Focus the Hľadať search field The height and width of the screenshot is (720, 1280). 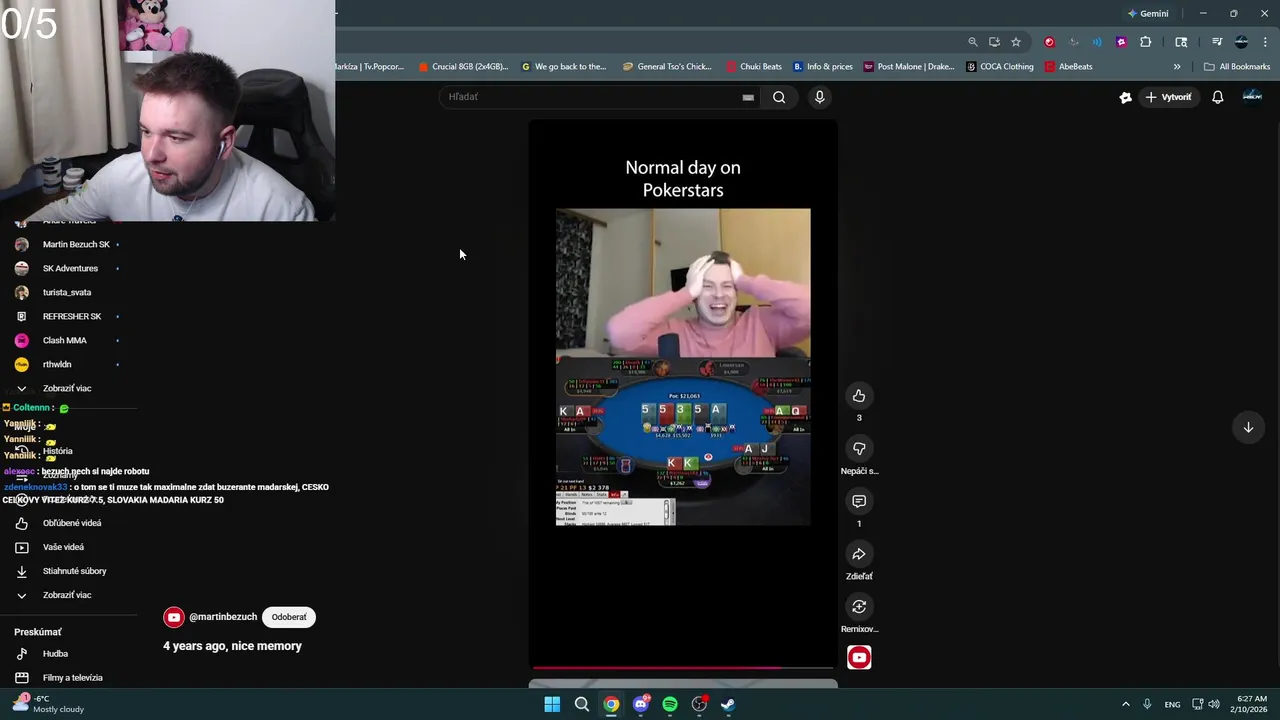click(x=600, y=97)
